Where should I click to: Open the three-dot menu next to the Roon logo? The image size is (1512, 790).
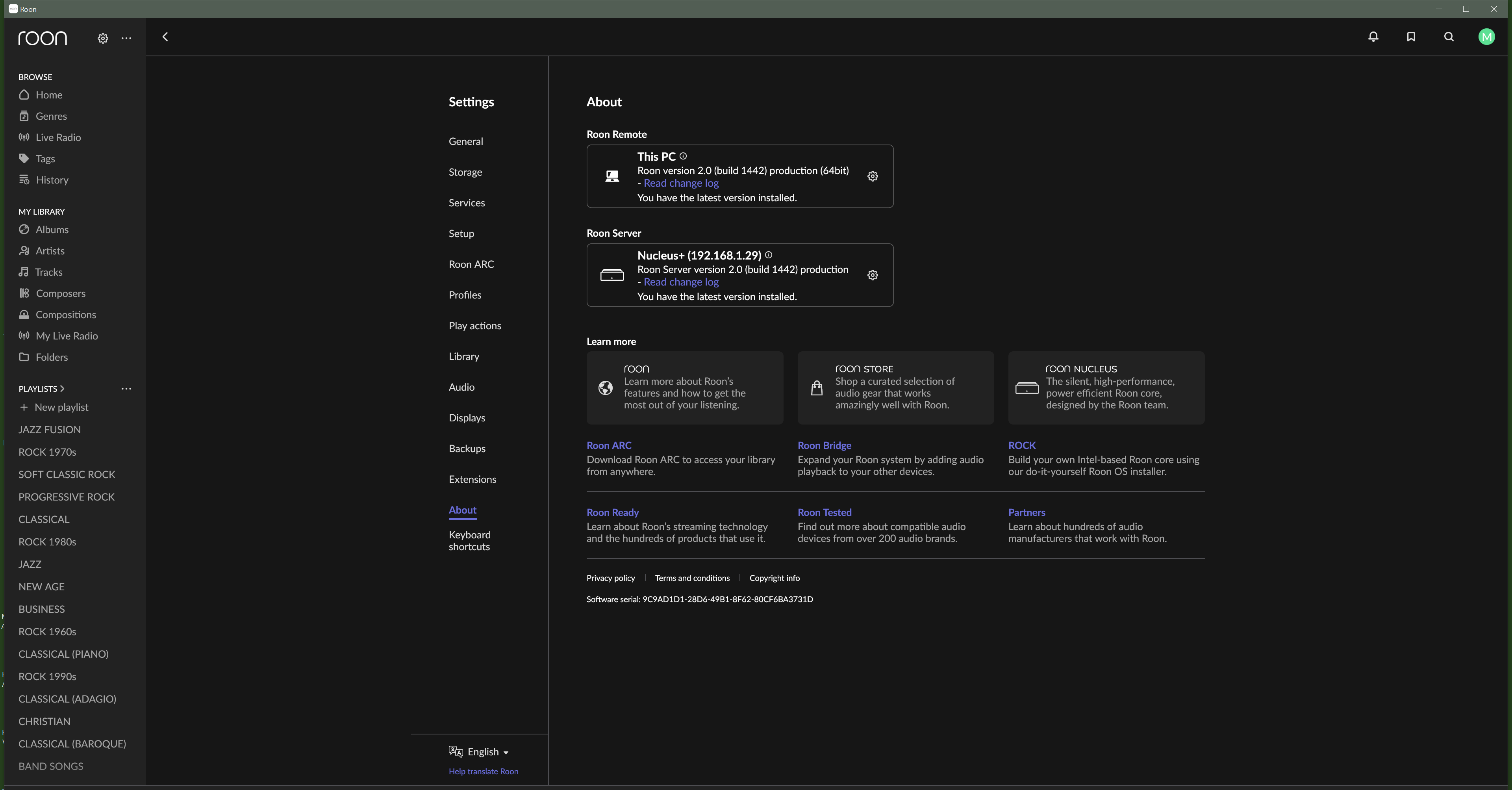click(x=126, y=38)
